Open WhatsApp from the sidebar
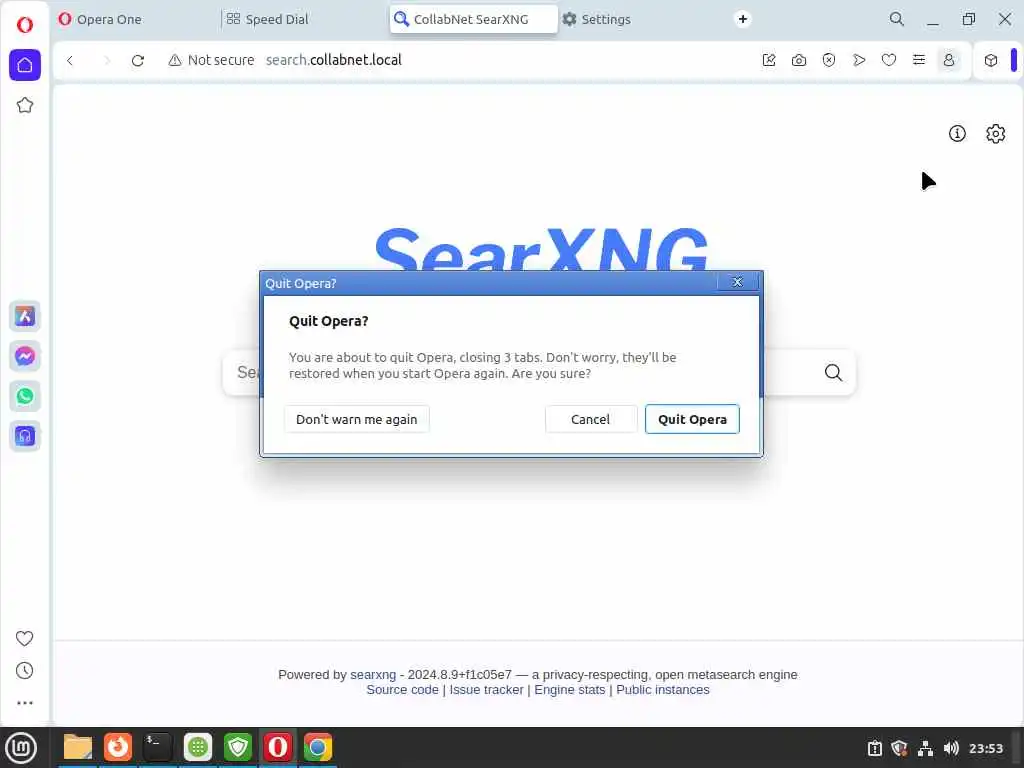Viewport: 1024px width, 768px height. coord(25,396)
